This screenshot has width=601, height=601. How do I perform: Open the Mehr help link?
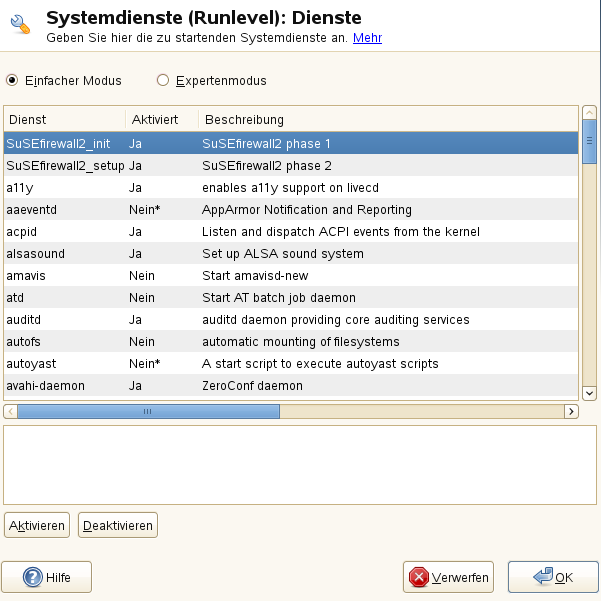pos(367,38)
